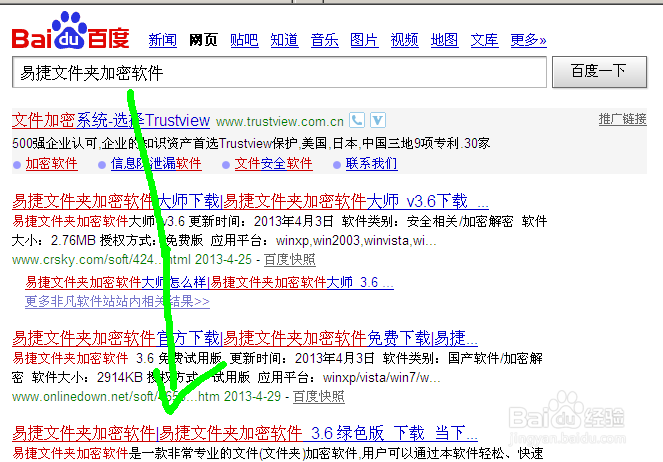663x462 pixels.
Task: Click the V verification icon beside the Trustview URL
Action: [378, 120]
